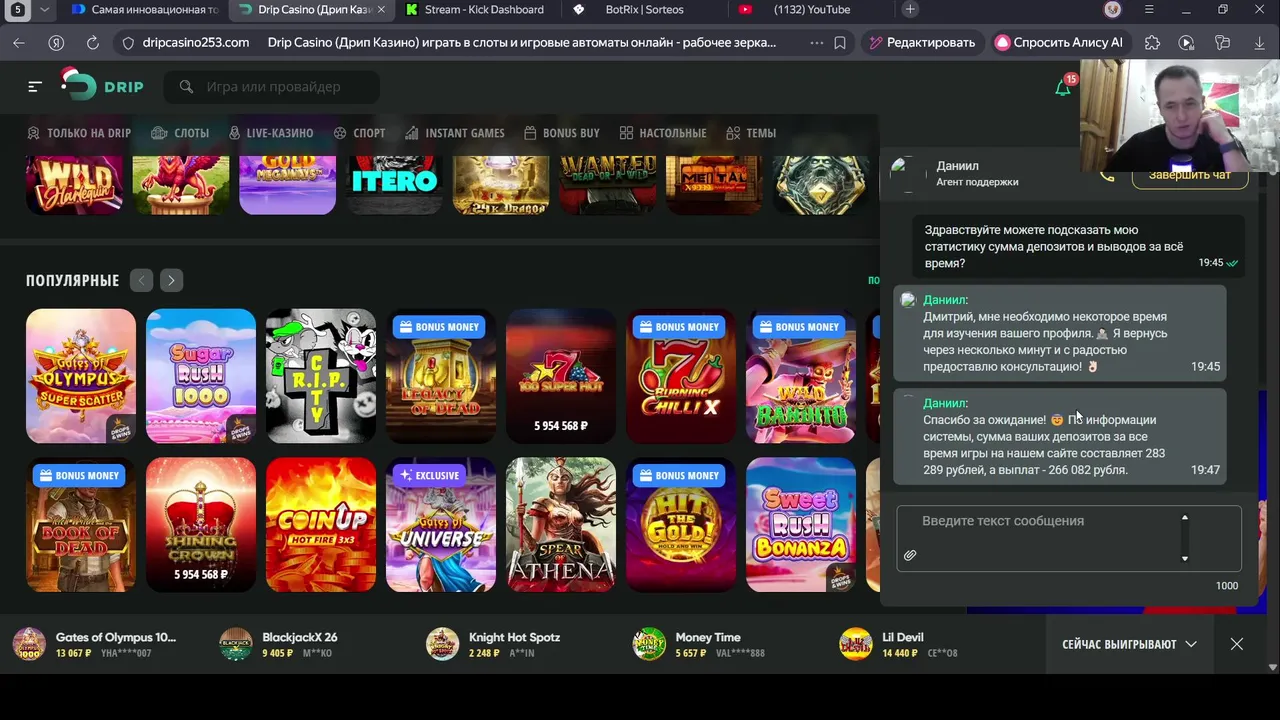Switch to 'Самая инновационная' tab
Viewport: 1280px width, 720px height.
click(x=145, y=9)
